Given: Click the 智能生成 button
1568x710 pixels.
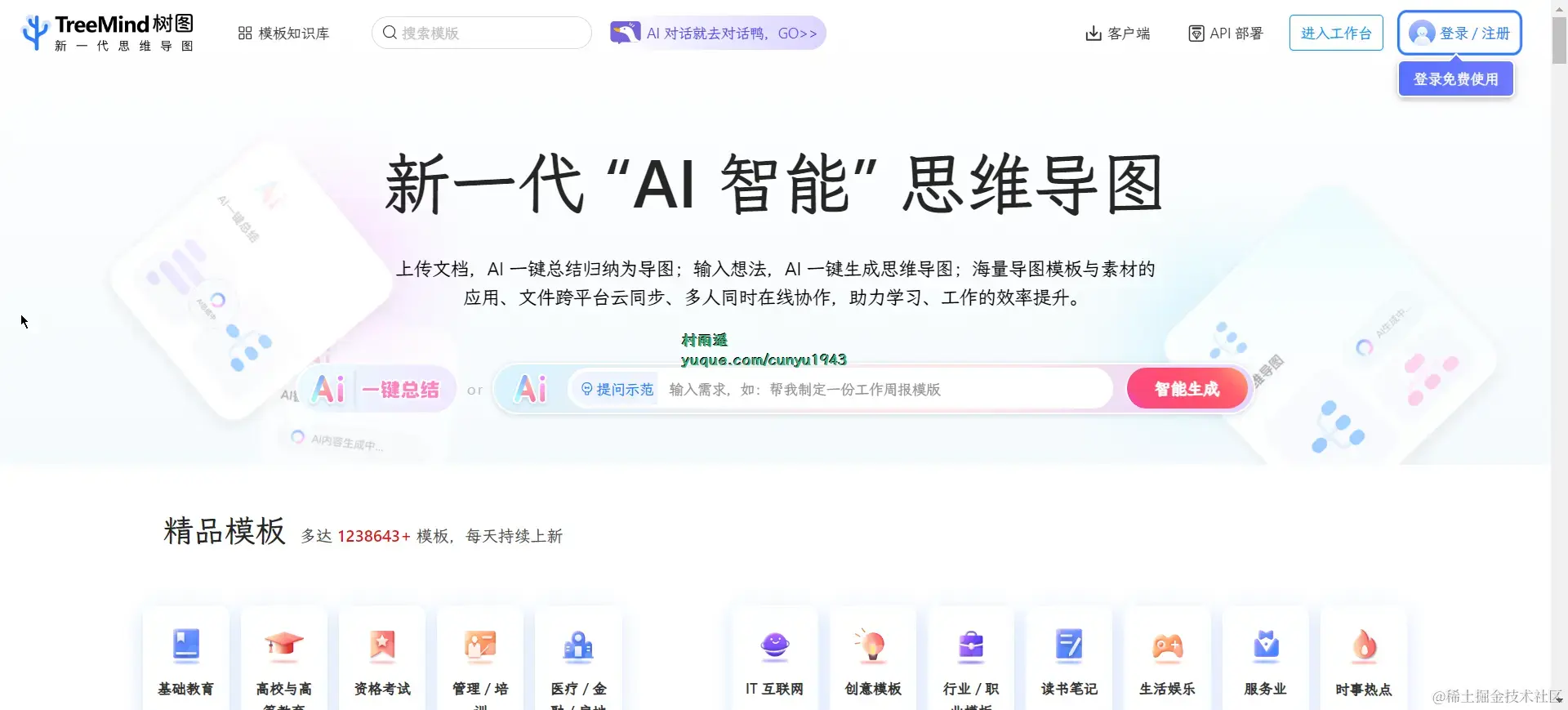Looking at the screenshot, I should [x=1187, y=389].
